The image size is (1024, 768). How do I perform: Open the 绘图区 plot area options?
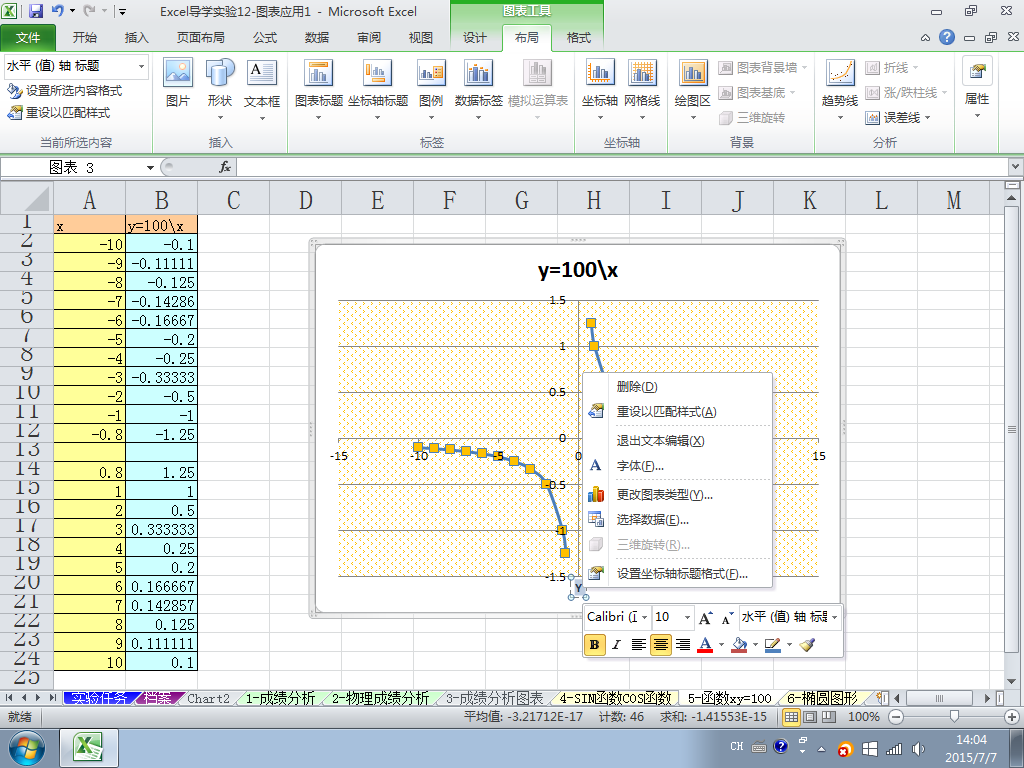click(x=692, y=89)
